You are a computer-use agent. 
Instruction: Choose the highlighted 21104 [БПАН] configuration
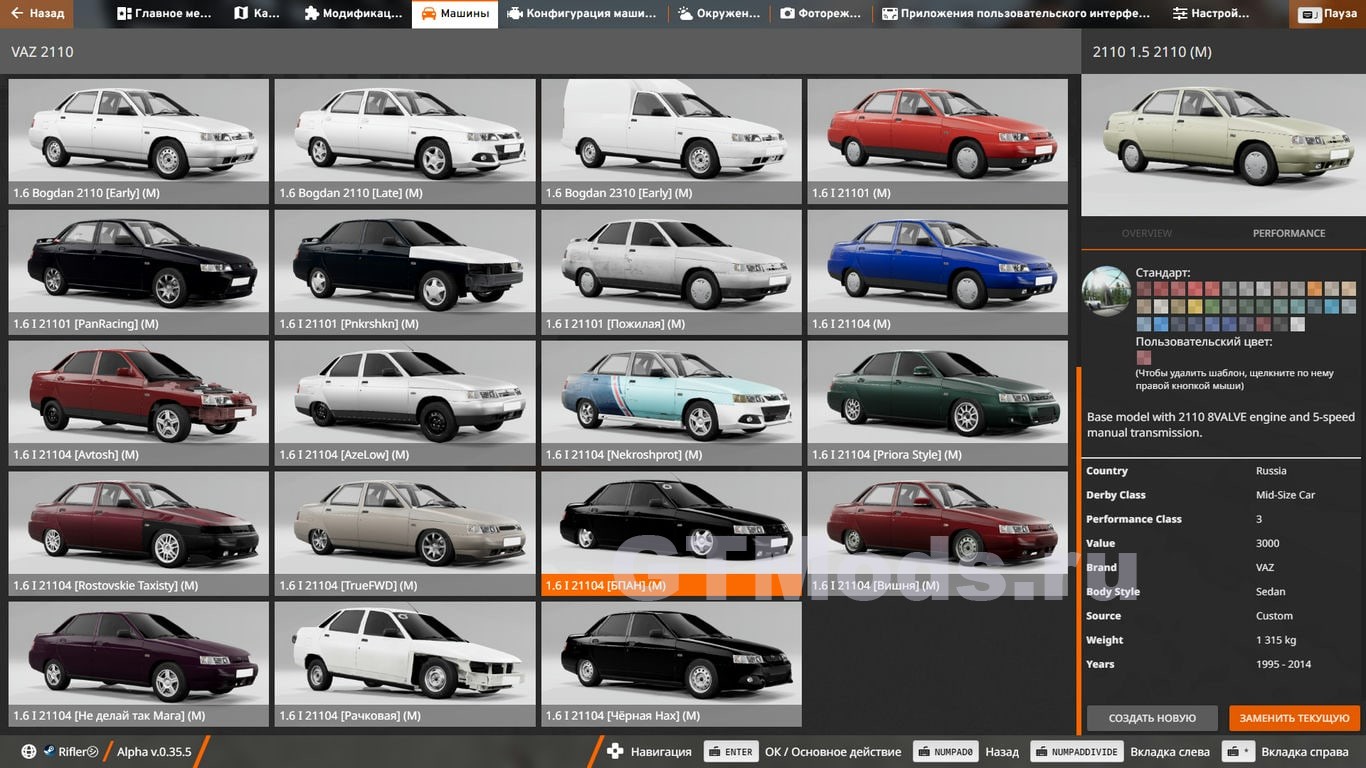[671, 534]
